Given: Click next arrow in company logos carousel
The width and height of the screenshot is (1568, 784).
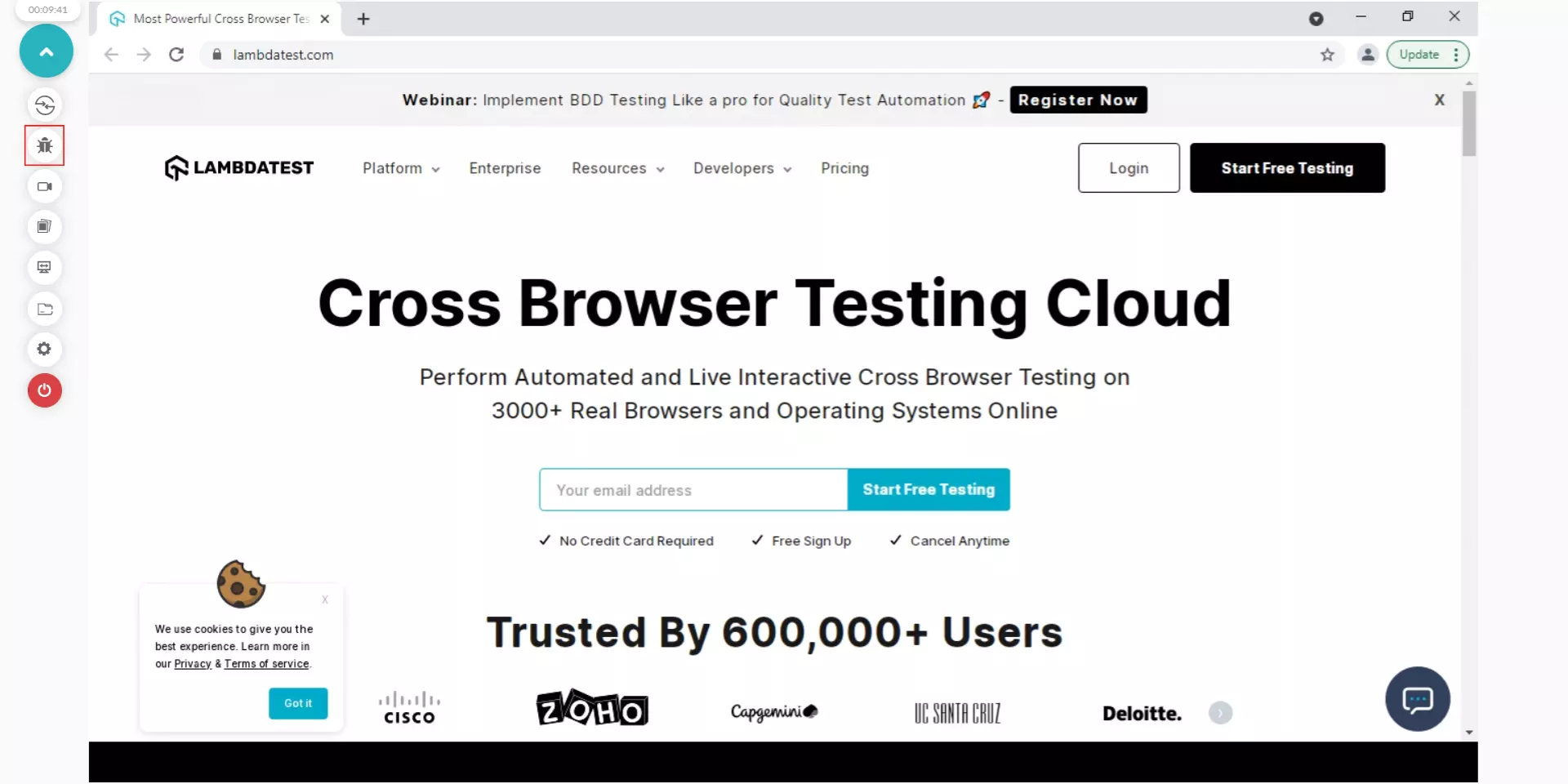Looking at the screenshot, I should 1220,713.
